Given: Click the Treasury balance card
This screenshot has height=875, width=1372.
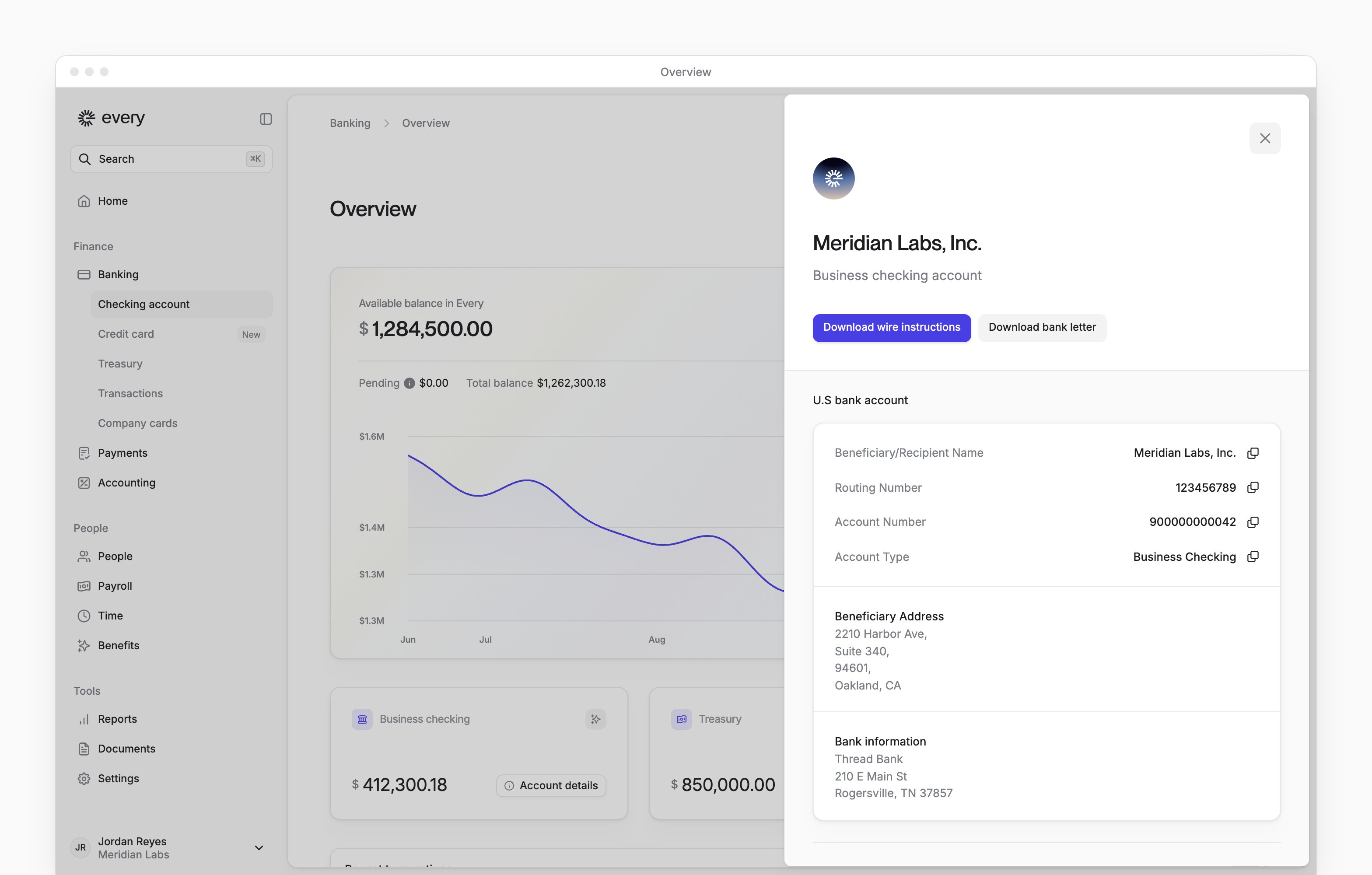Looking at the screenshot, I should click(717, 753).
